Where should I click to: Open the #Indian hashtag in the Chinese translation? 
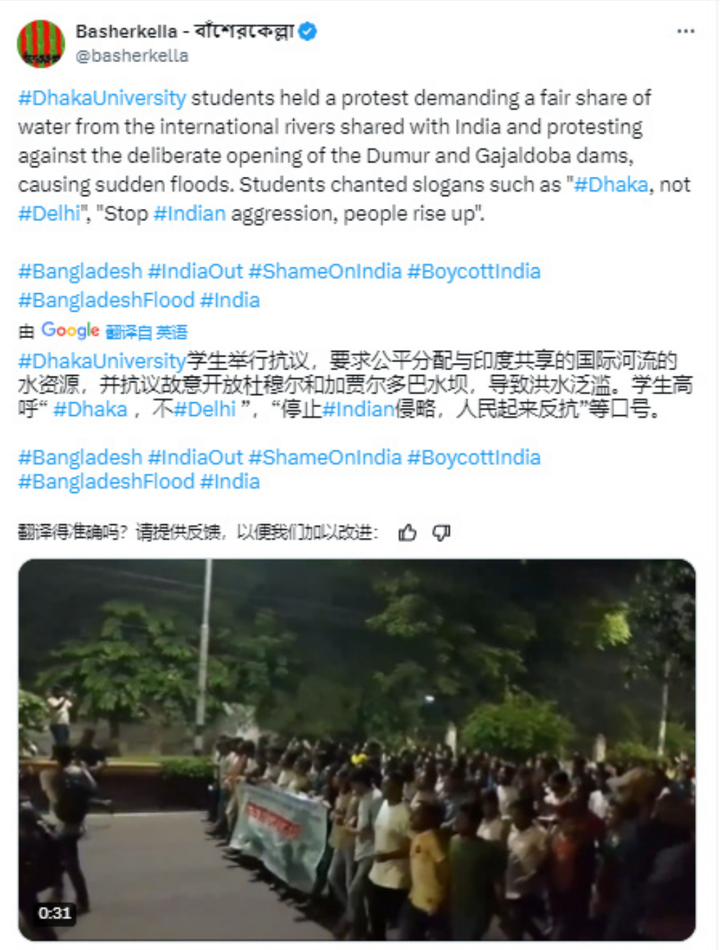click(358, 410)
